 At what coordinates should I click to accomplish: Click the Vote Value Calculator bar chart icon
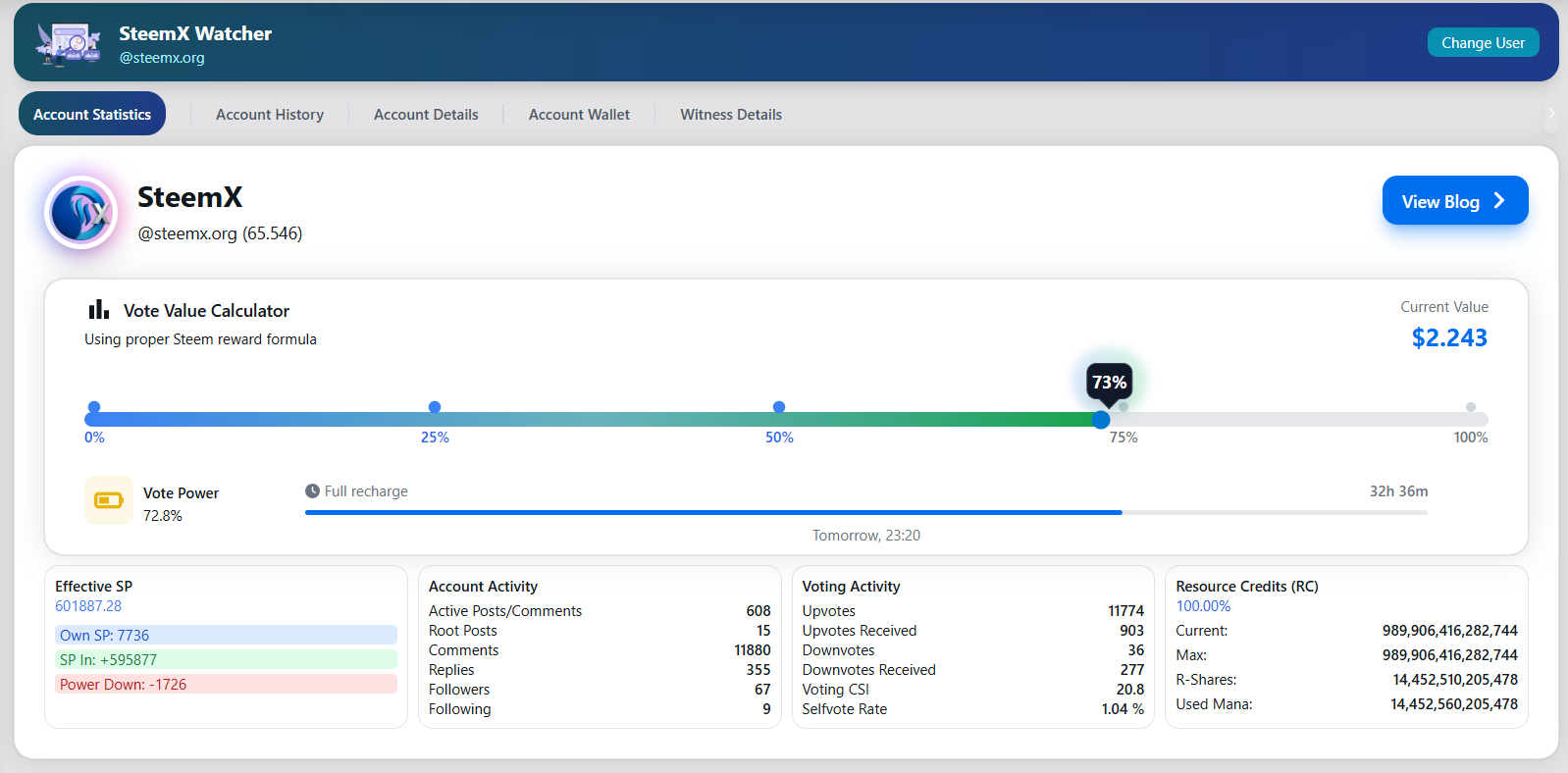(x=99, y=310)
